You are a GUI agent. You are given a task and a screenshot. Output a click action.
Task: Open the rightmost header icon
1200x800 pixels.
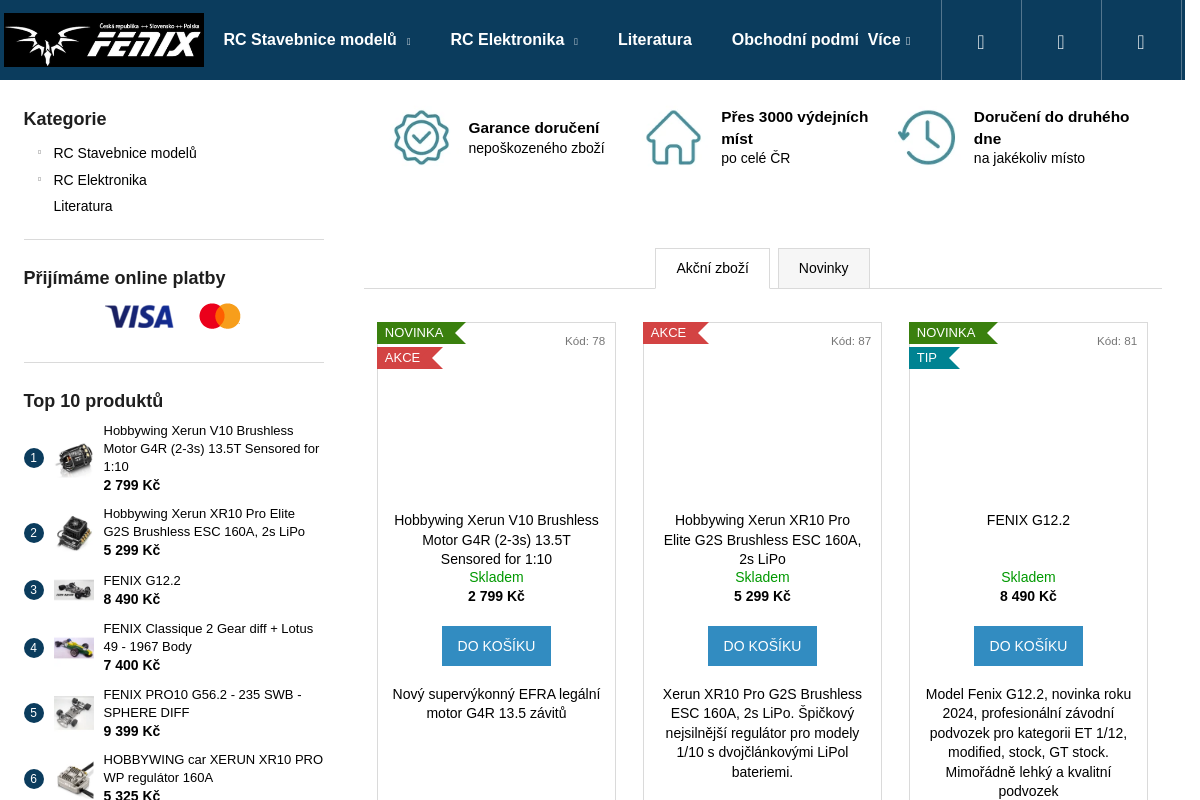click(1141, 41)
